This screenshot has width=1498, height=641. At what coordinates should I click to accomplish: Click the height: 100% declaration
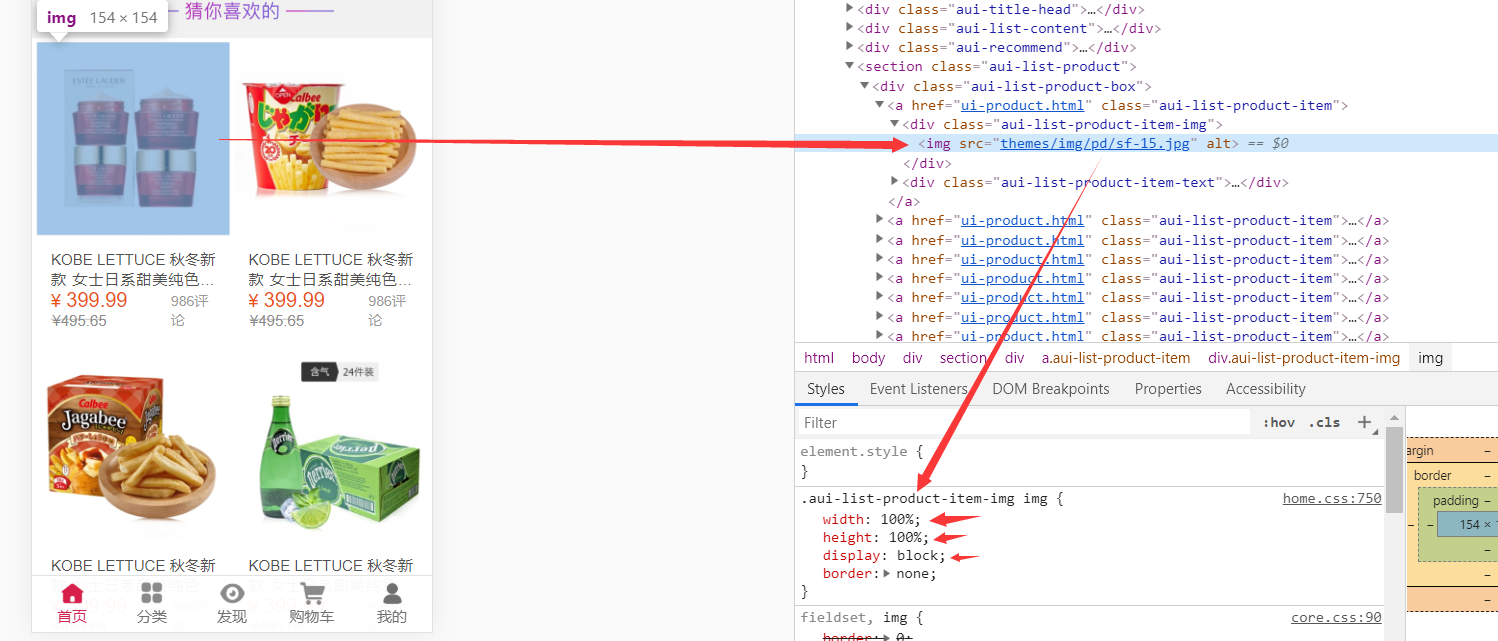tap(876, 537)
